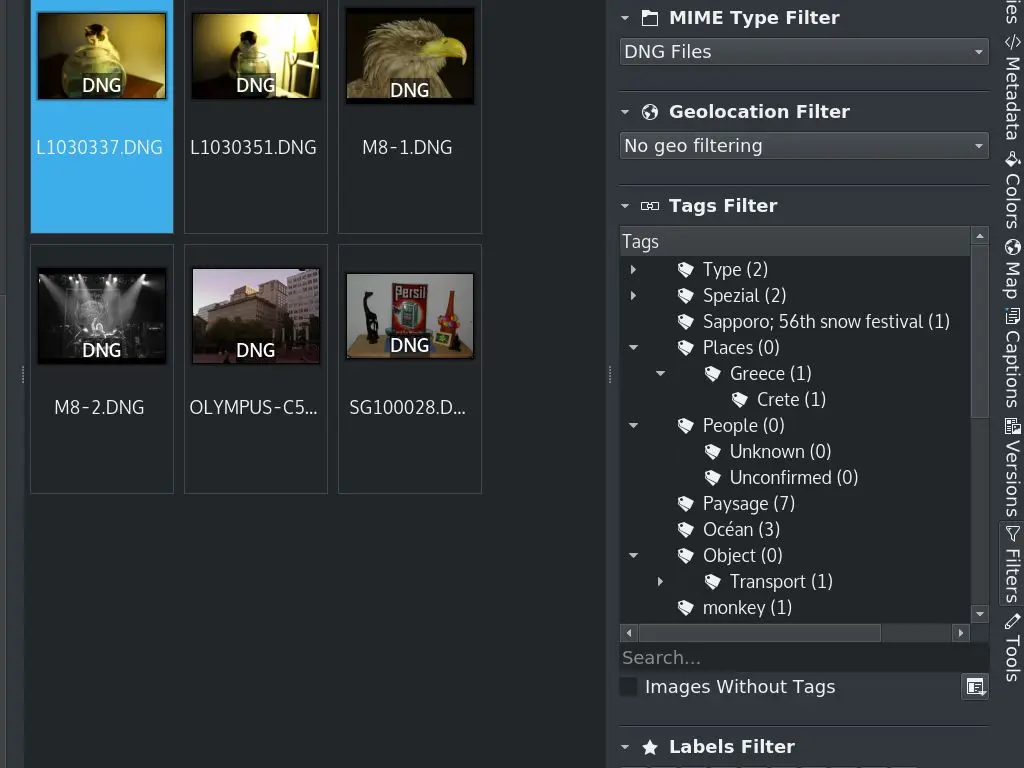Open the No geo filtering dropdown

coord(803,145)
